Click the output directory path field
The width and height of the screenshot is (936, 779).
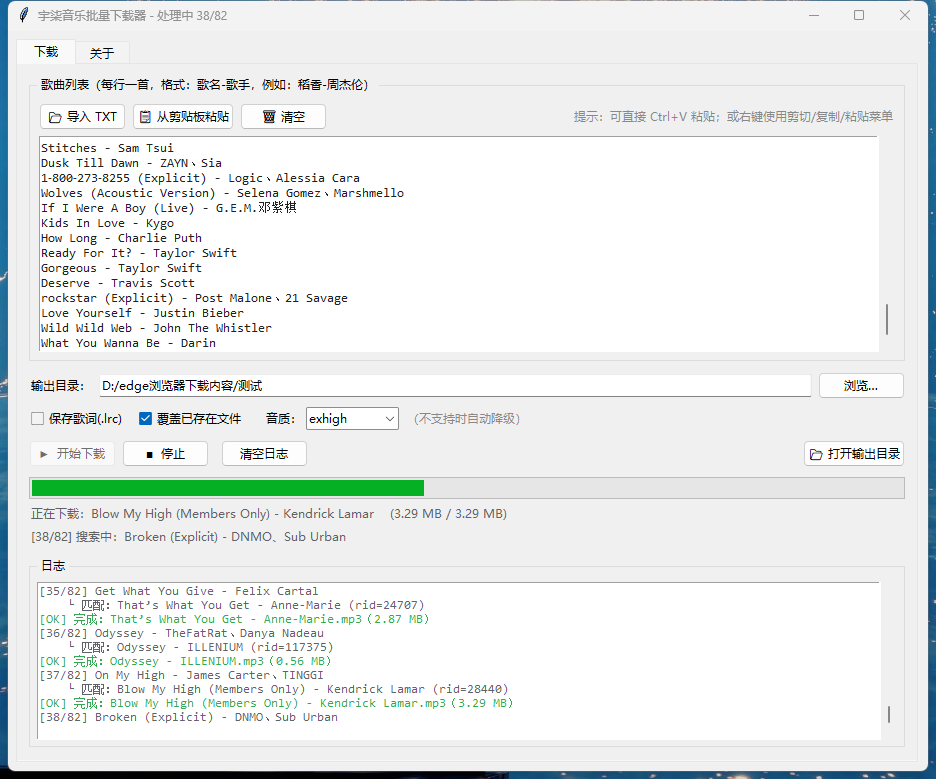(x=455, y=386)
